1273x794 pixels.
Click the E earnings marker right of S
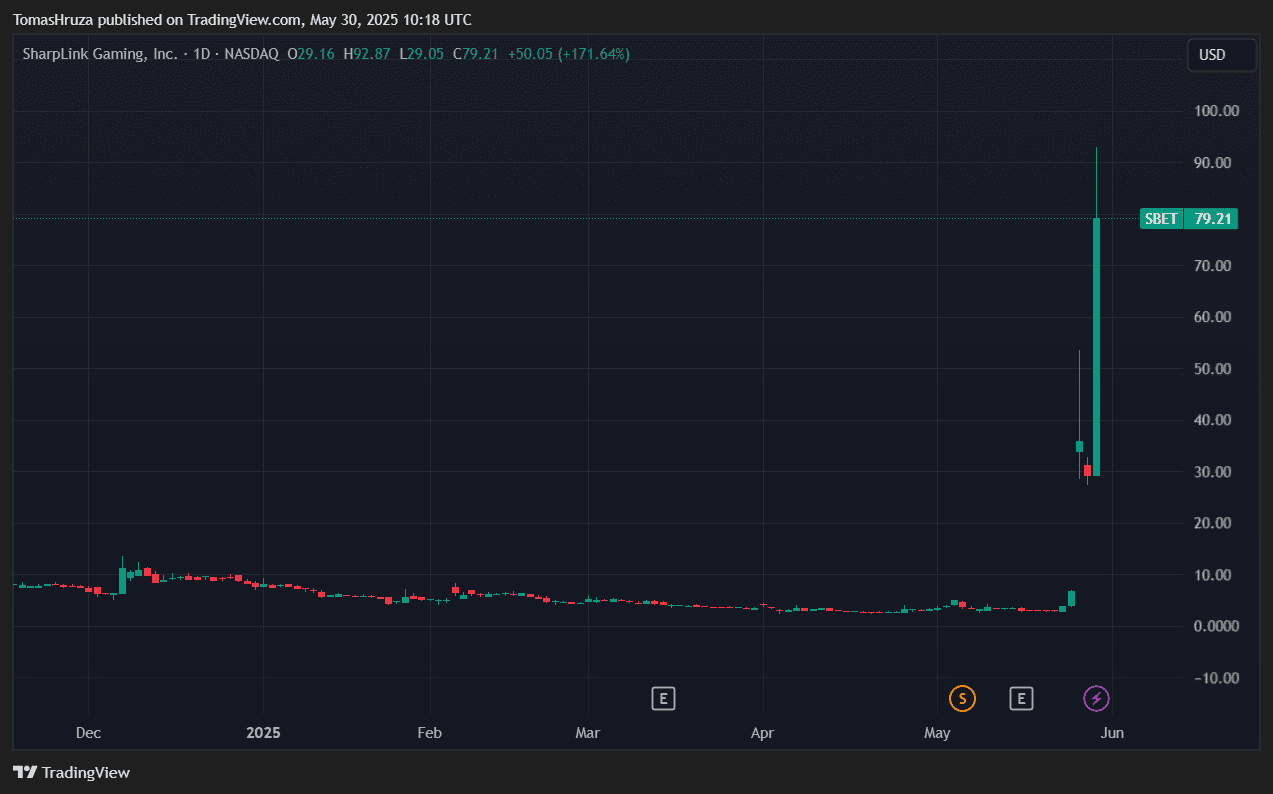coord(1020,698)
